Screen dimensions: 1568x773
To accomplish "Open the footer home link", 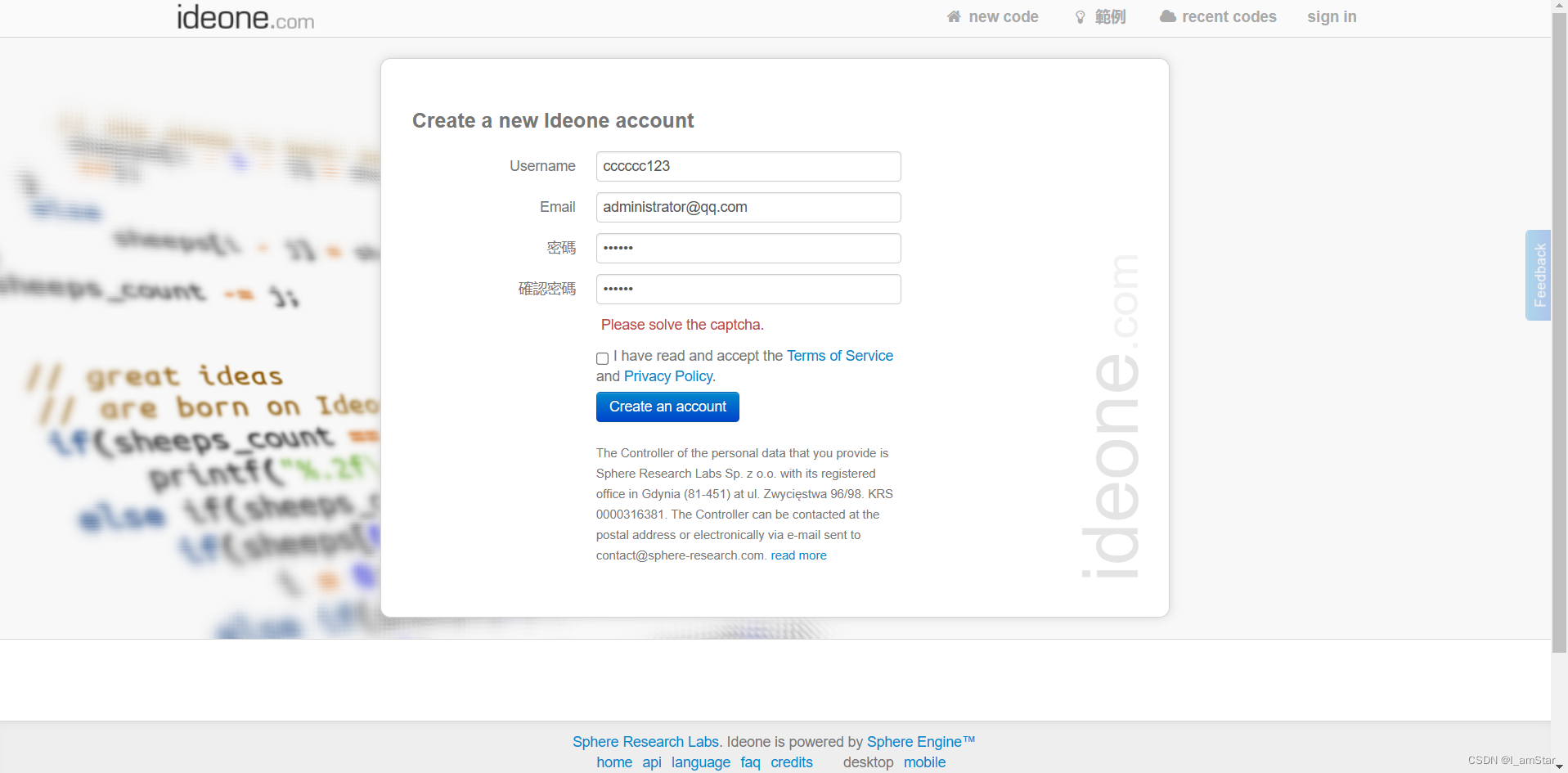I will click(x=614, y=762).
